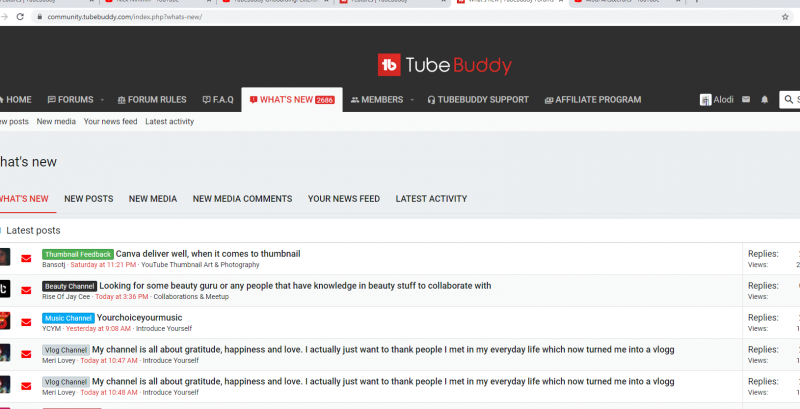Screen dimensions: 800x409
Task: Switch to the New Posts tab
Action: (88, 199)
